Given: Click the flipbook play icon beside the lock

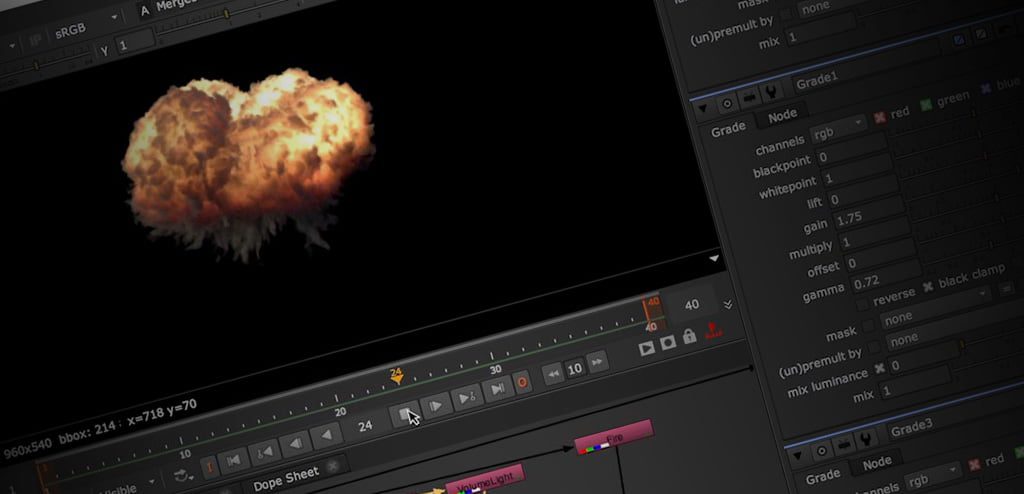Looking at the screenshot, I should (x=647, y=348).
